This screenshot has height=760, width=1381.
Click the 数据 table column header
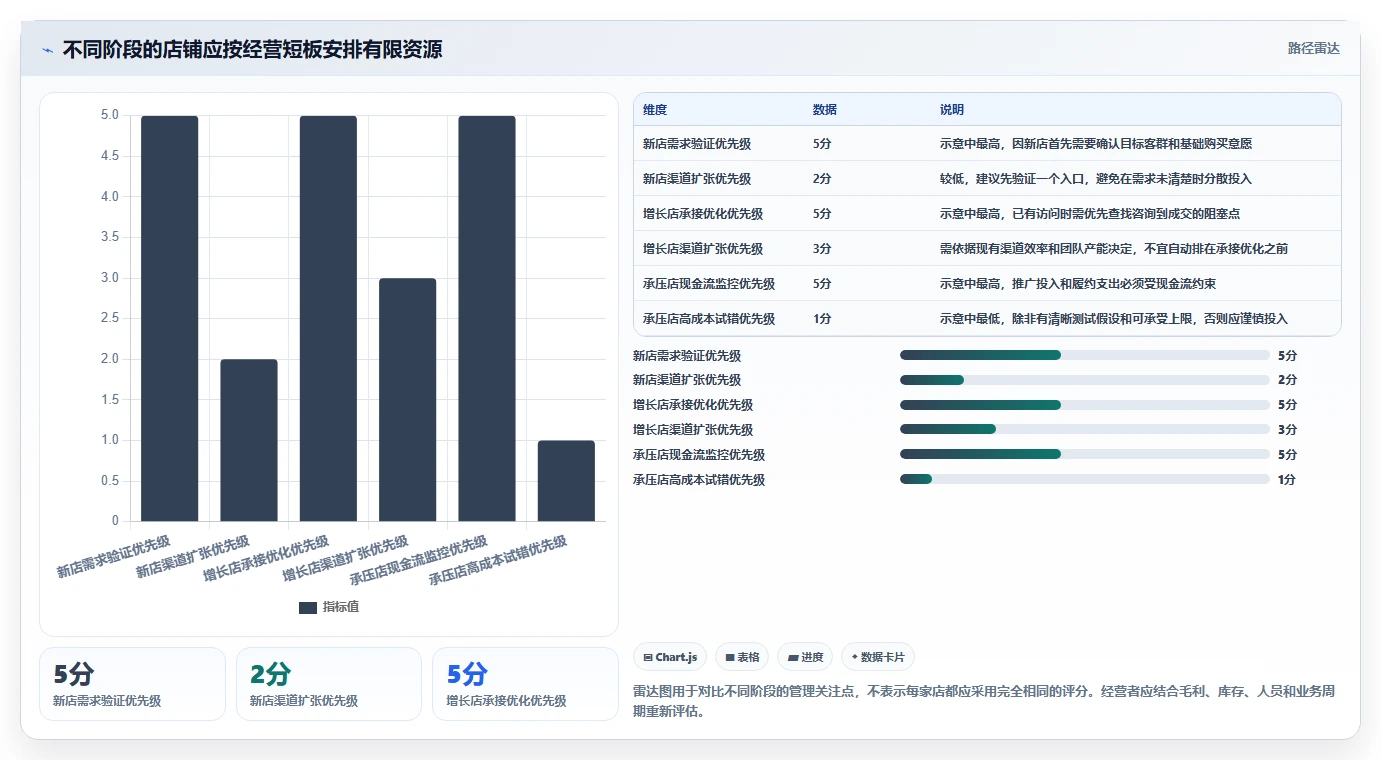click(825, 110)
